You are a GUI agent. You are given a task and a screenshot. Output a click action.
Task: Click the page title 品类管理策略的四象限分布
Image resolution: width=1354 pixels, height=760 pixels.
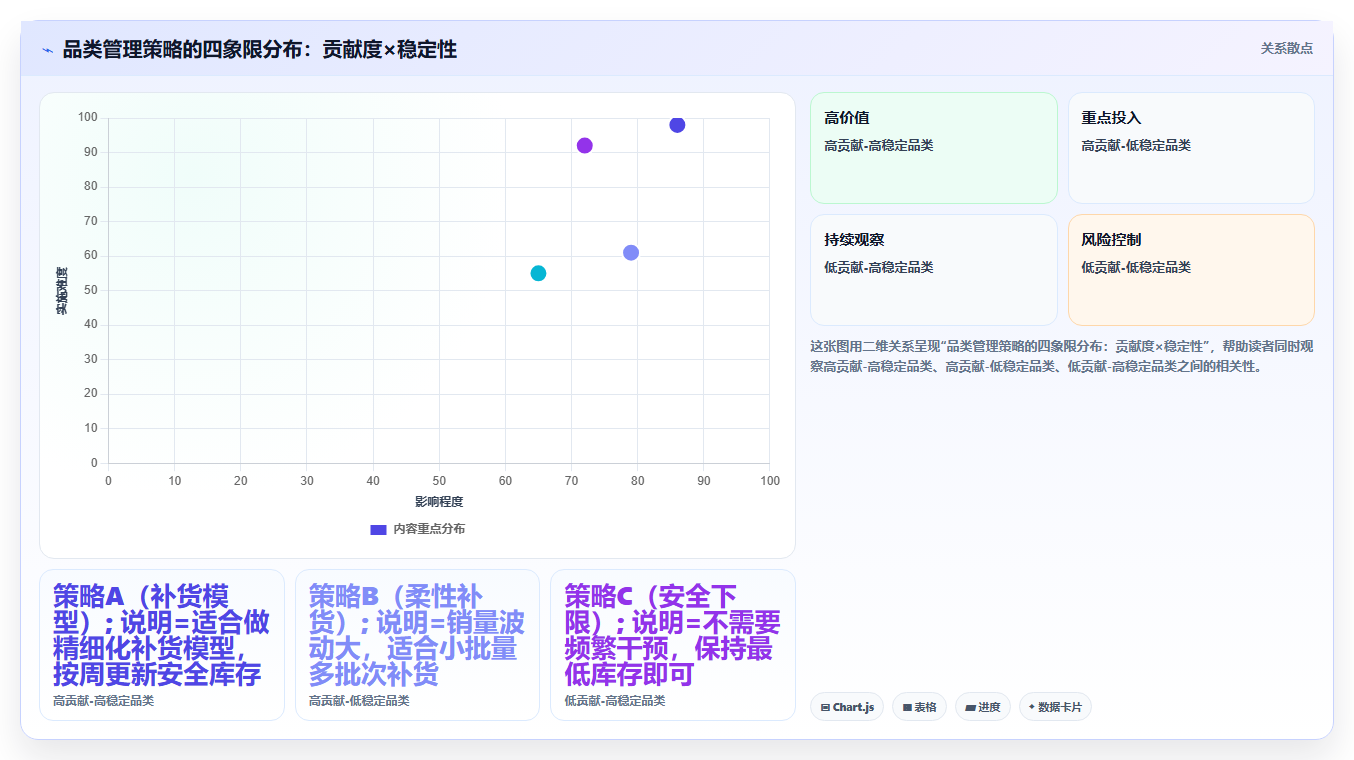[x=260, y=49]
